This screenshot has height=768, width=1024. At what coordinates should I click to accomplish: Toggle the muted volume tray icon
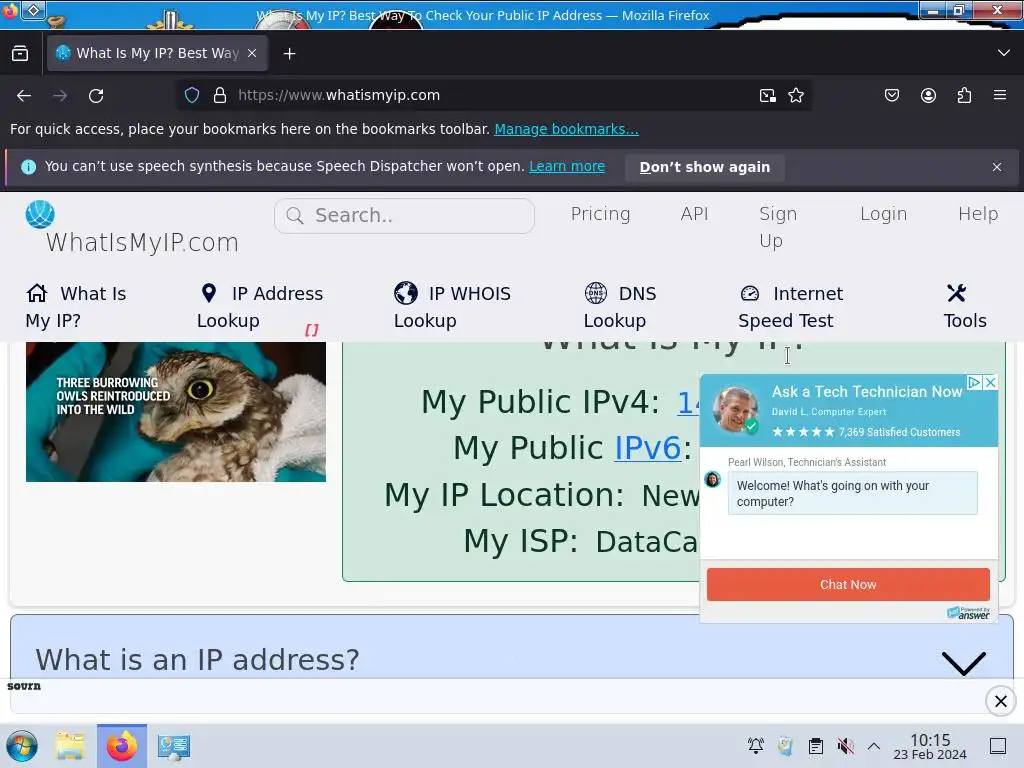[846, 746]
